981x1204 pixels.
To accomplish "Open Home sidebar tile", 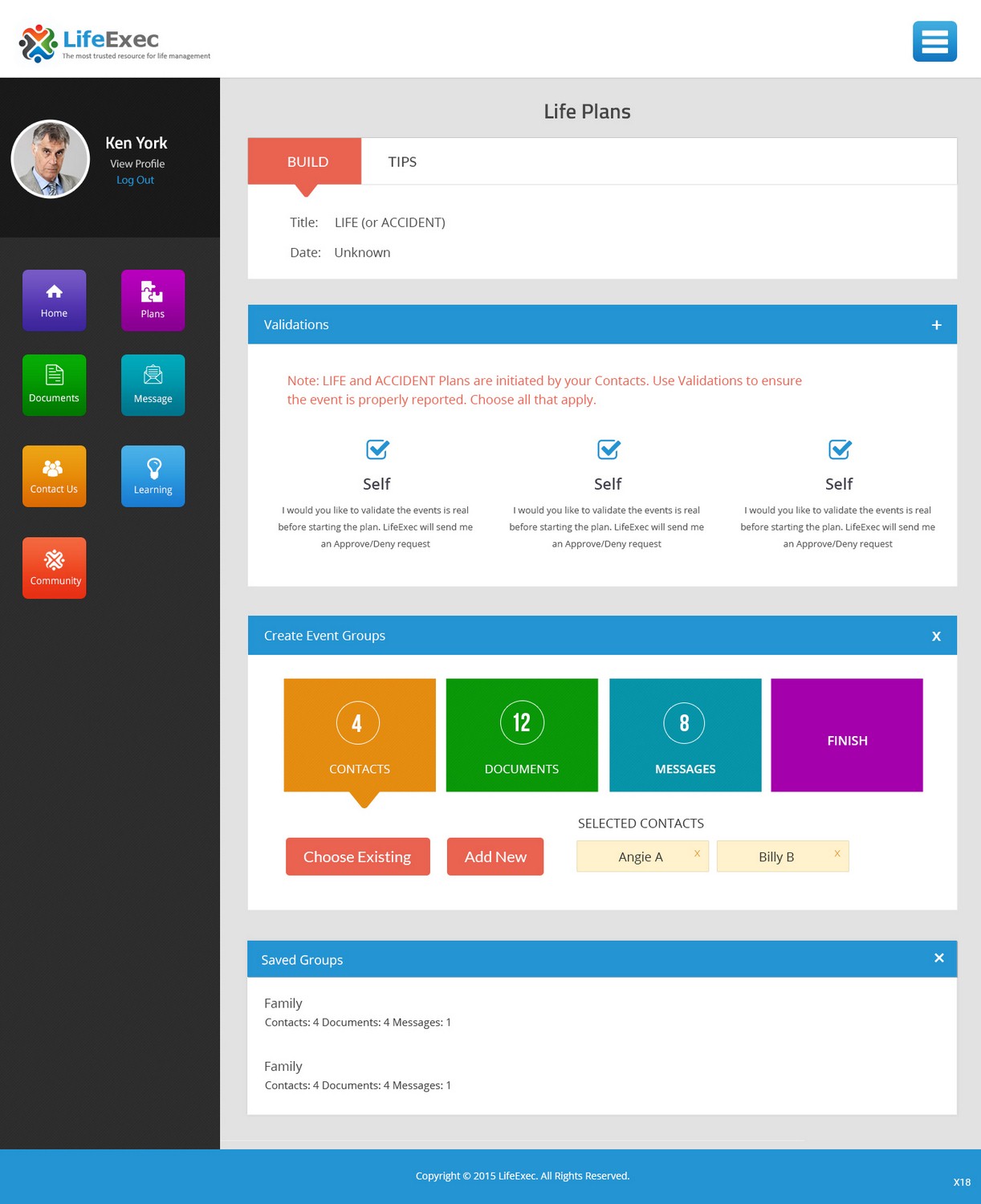I will click(54, 300).
